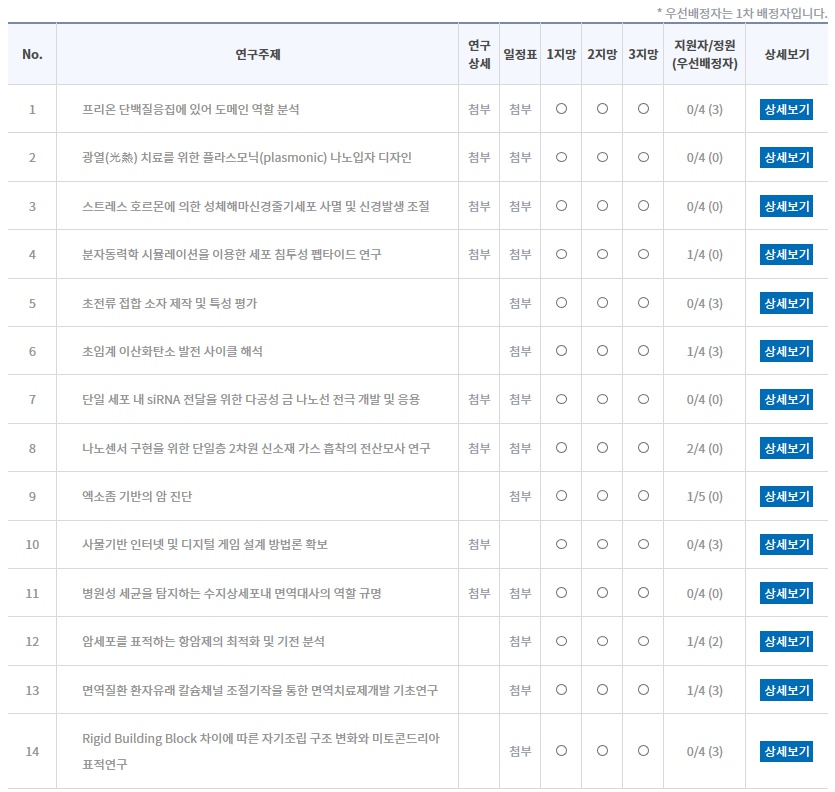
Task: Click topic text 초임계 이산화탄소 발전 사이클 해석
Action: [x=172, y=351]
